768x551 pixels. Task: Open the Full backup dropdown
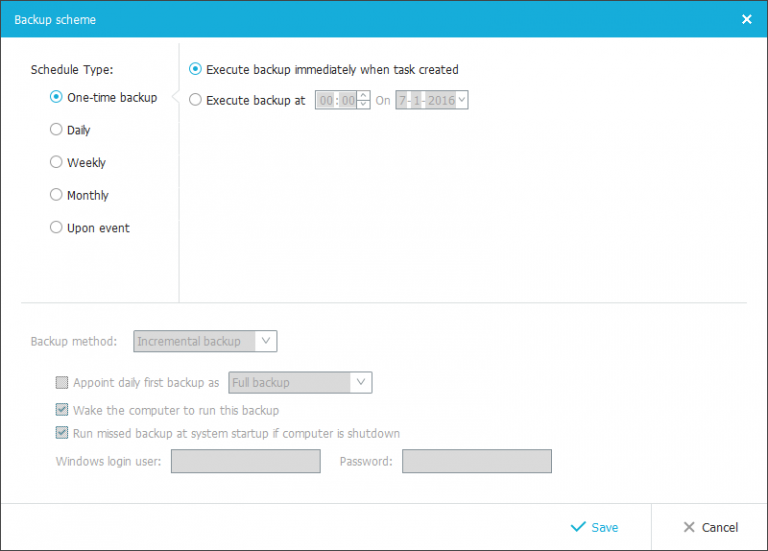click(361, 382)
